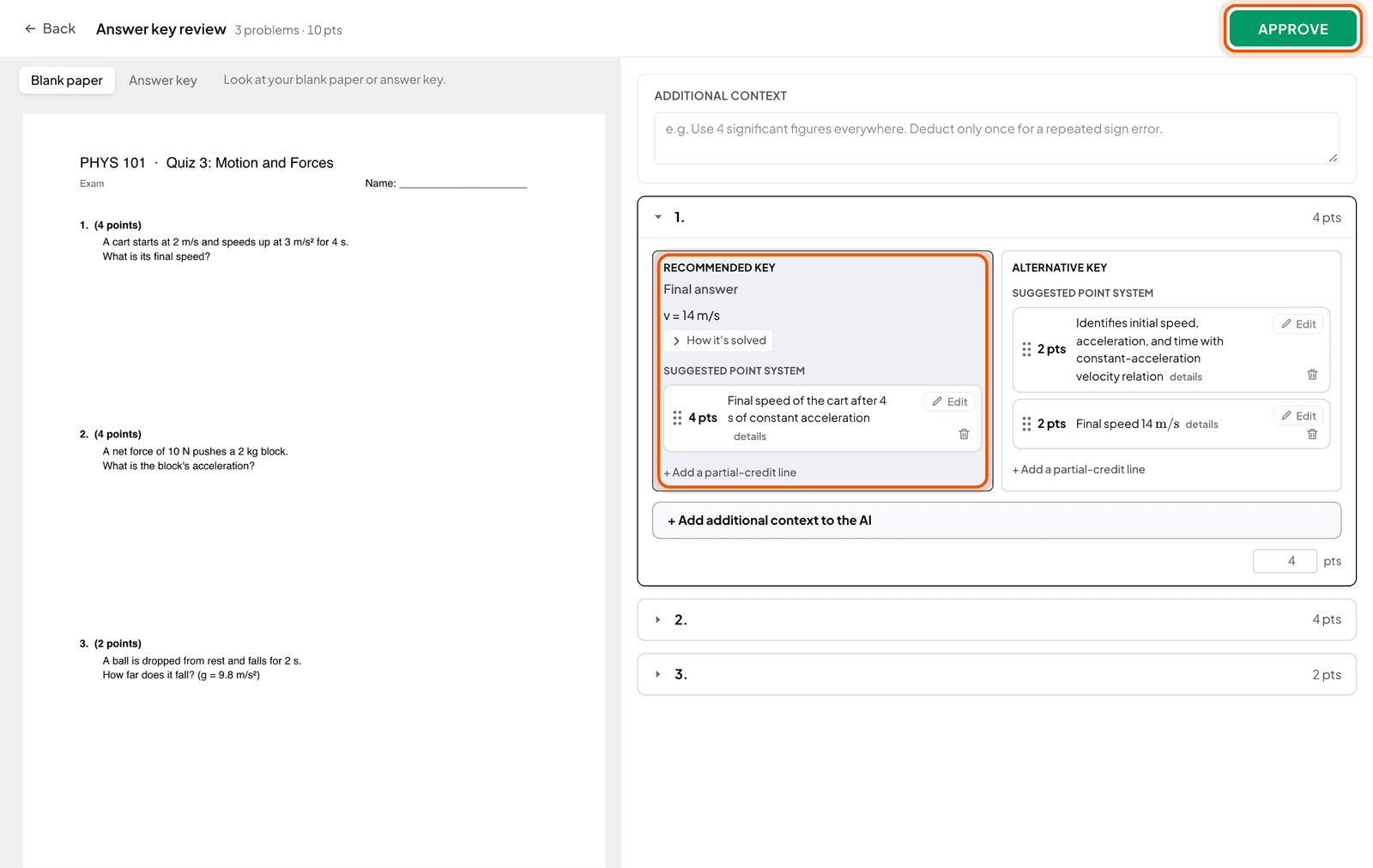The image size is (1373, 868).
Task: Add a partial-credit line to alternative key
Action: tap(1079, 469)
